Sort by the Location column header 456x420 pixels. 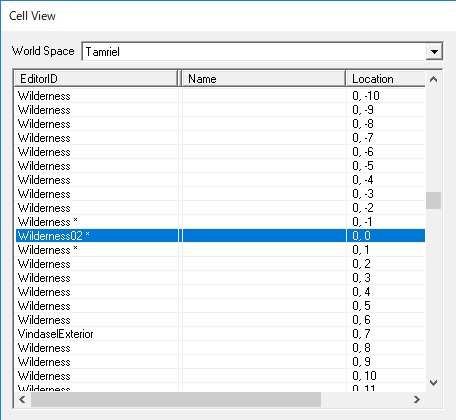[x=386, y=79]
